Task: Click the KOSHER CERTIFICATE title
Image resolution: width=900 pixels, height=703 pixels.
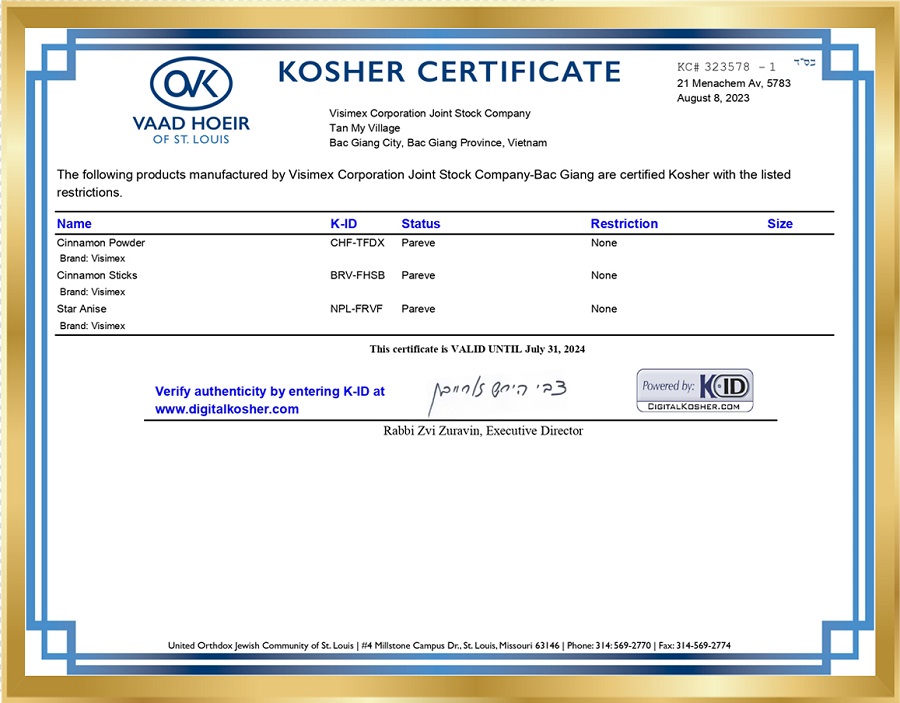Action: pos(449,72)
